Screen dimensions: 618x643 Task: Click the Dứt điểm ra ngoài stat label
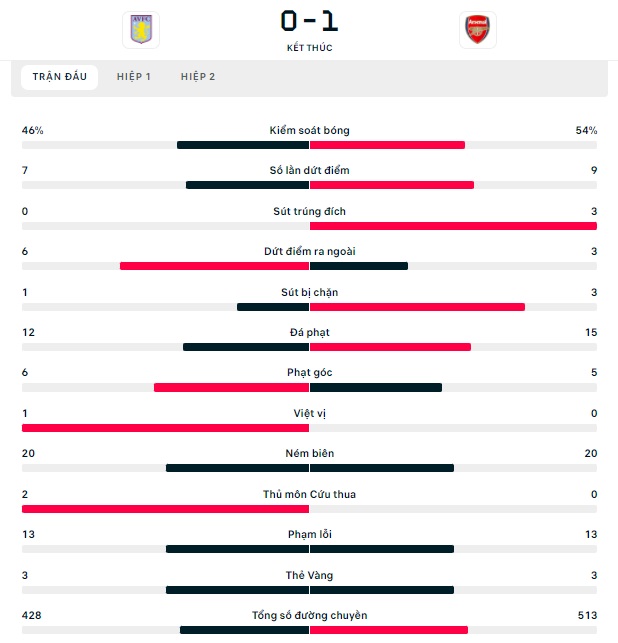click(309, 251)
